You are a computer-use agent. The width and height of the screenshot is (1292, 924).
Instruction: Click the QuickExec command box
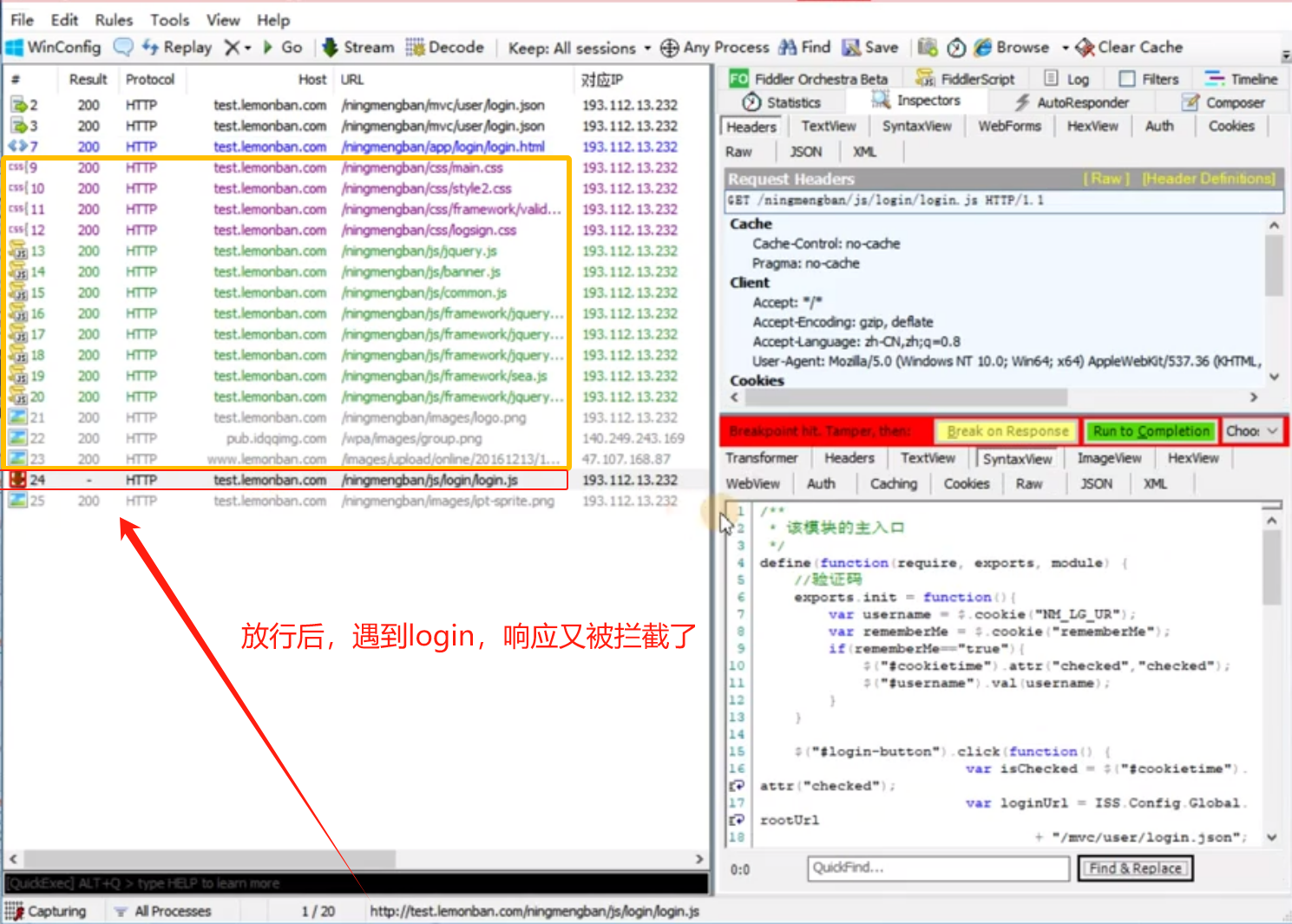point(356,883)
